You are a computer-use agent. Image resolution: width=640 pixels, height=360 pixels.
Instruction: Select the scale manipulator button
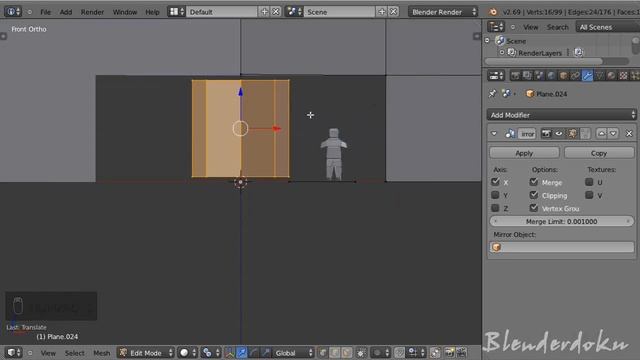(x=266, y=352)
